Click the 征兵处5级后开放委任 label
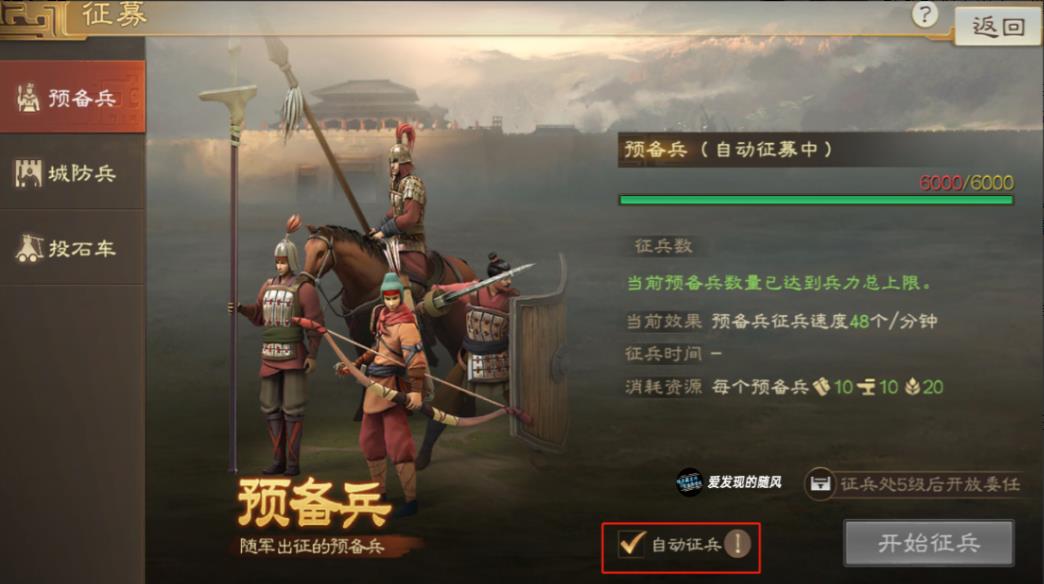1044x584 pixels. (929, 484)
